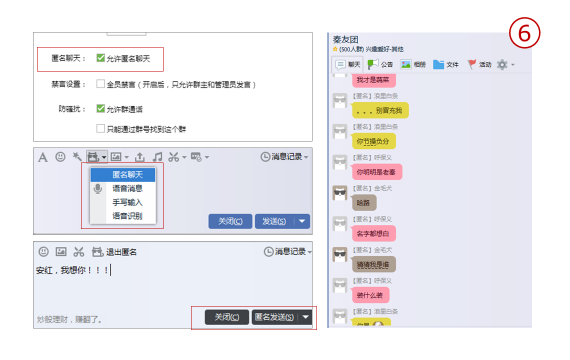Expand arrow on dark 匿名发送(S) button
Screen dimensions: 570x360
coord(305,317)
